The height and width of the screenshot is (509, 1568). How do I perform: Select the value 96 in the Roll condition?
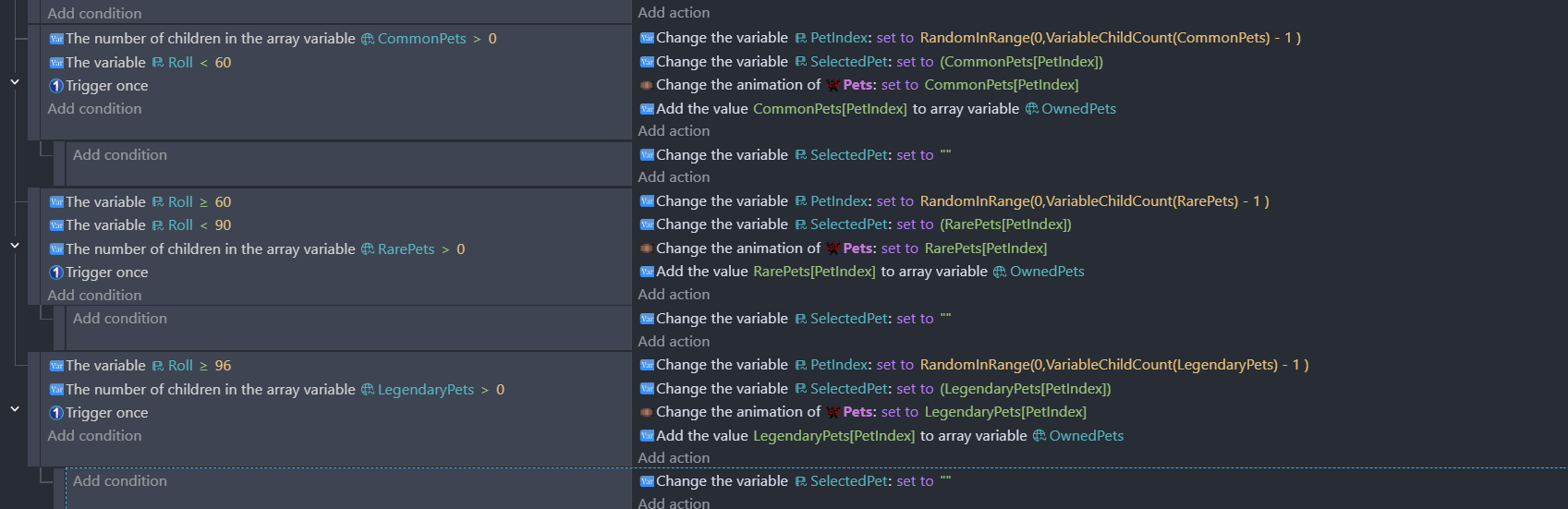223,366
